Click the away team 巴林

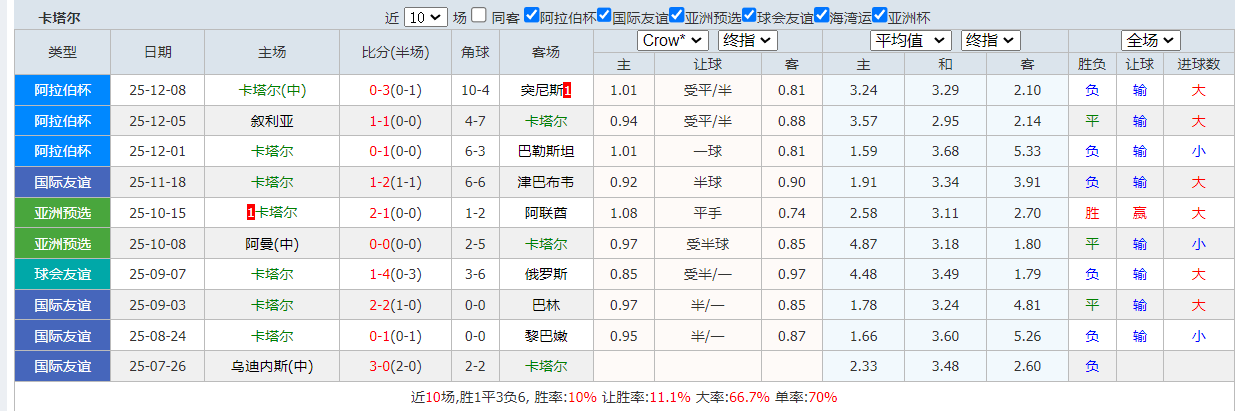click(x=546, y=305)
